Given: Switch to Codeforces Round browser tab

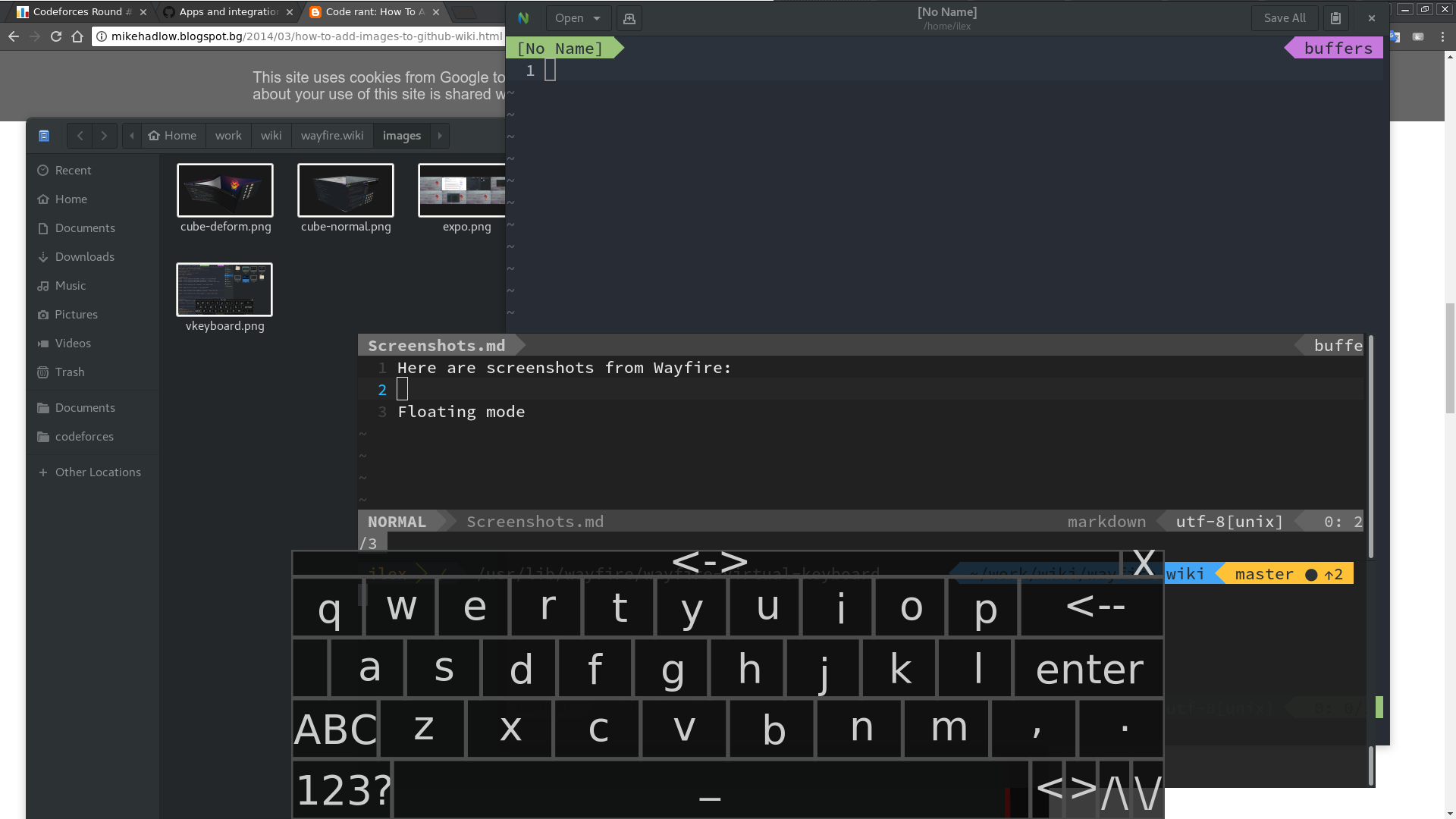Looking at the screenshot, I should [76, 12].
